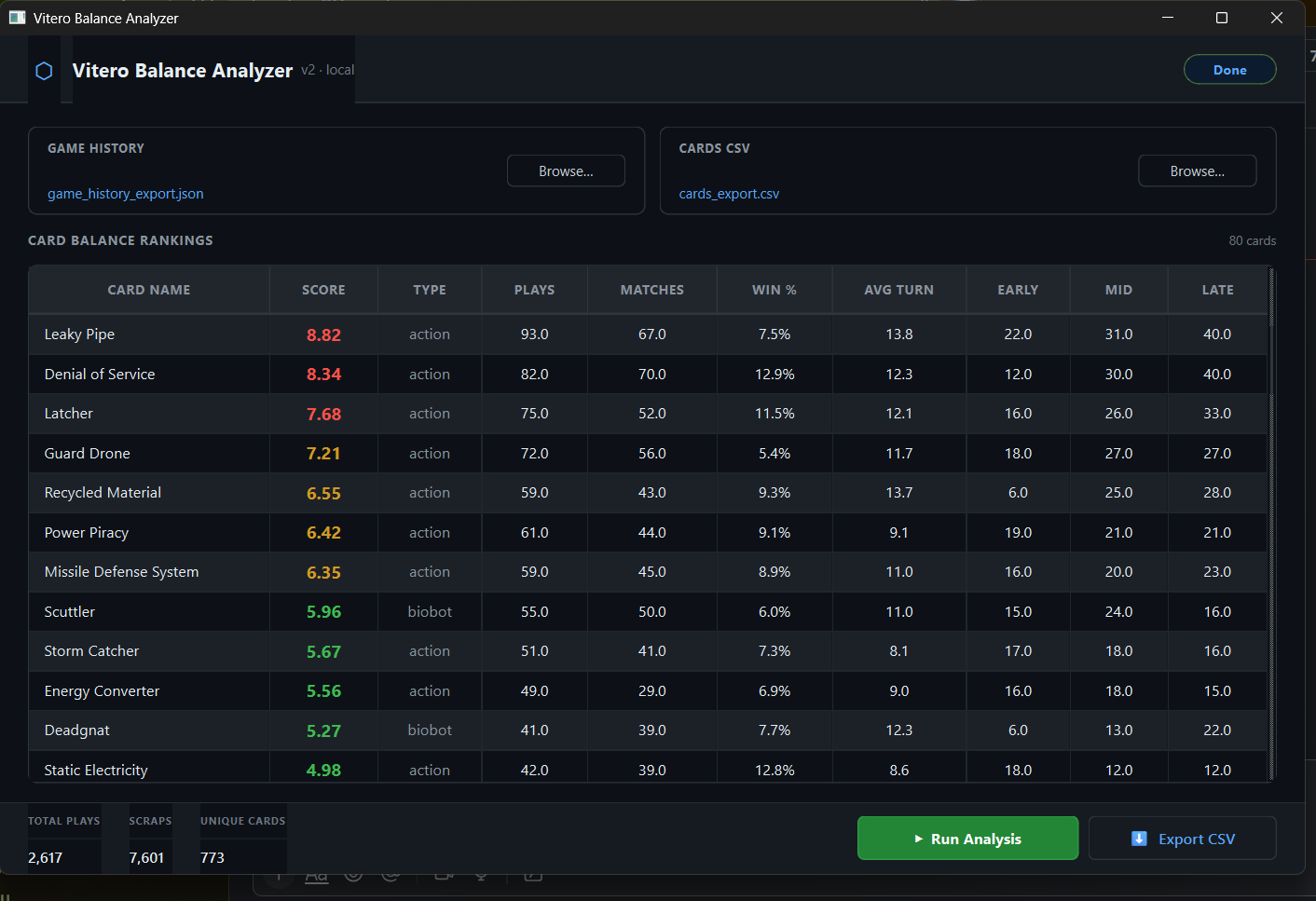The height and width of the screenshot is (901, 1316).
Task: Click the Vitero hexagon logo icon
Action: point(44,71)
